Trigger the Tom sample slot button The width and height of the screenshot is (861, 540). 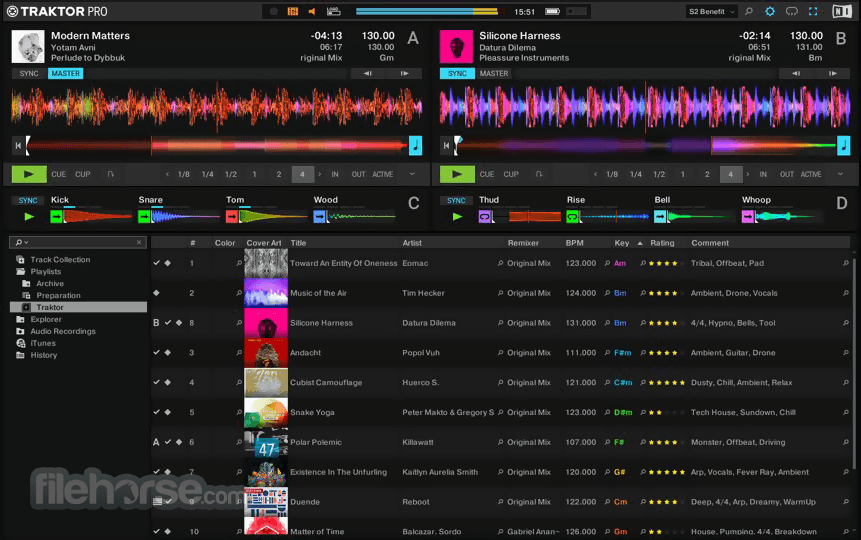click(x=232, y=216)
